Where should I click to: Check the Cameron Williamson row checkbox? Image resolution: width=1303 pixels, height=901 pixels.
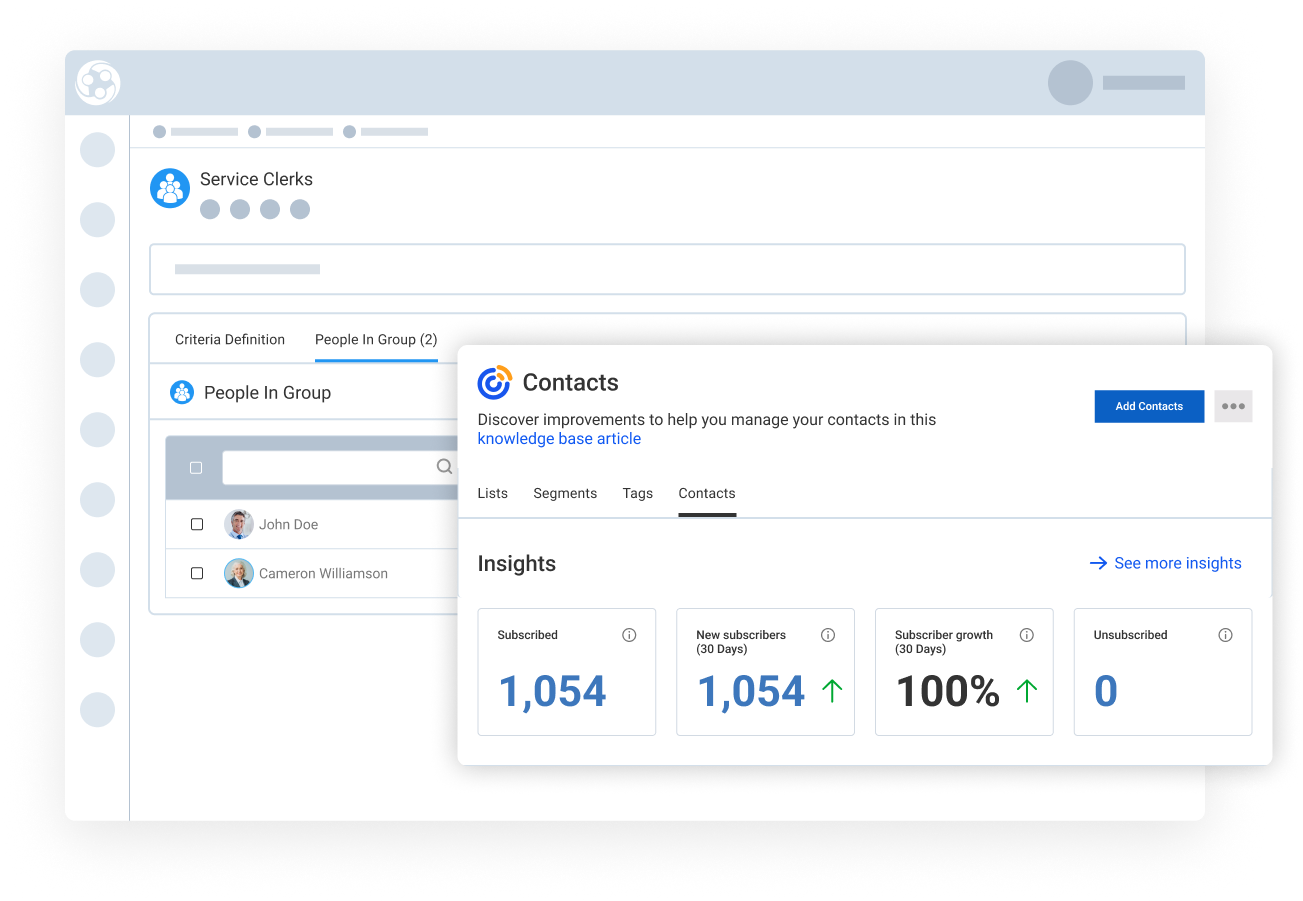pyautogui.click(x=197, y=573)
